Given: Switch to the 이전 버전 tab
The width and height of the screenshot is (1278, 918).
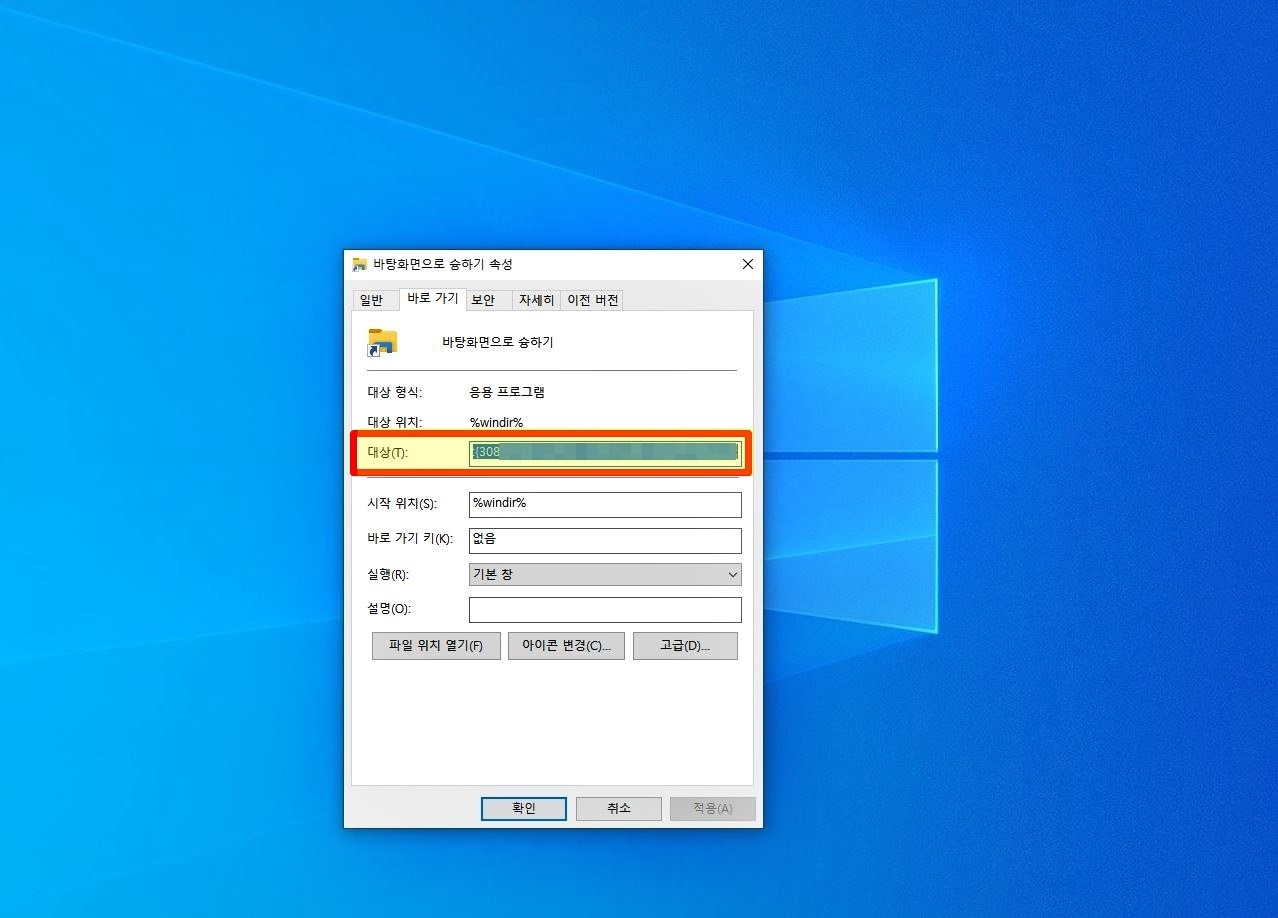Looking at the screenshot, I should pyautogui.click(x=593, y=300).
